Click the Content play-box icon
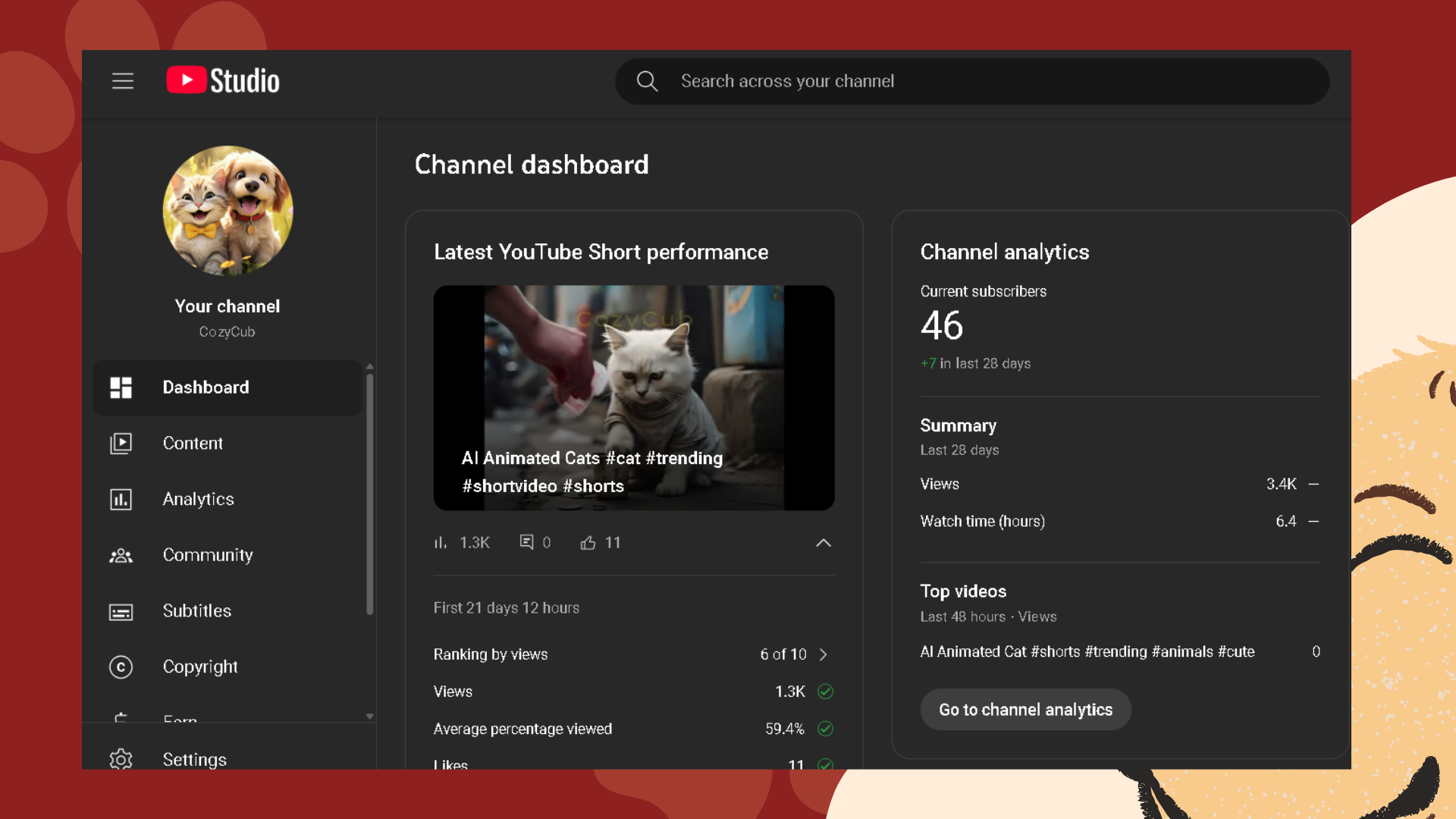Screen dimensions: 1456x819 [x=121, y=443]
